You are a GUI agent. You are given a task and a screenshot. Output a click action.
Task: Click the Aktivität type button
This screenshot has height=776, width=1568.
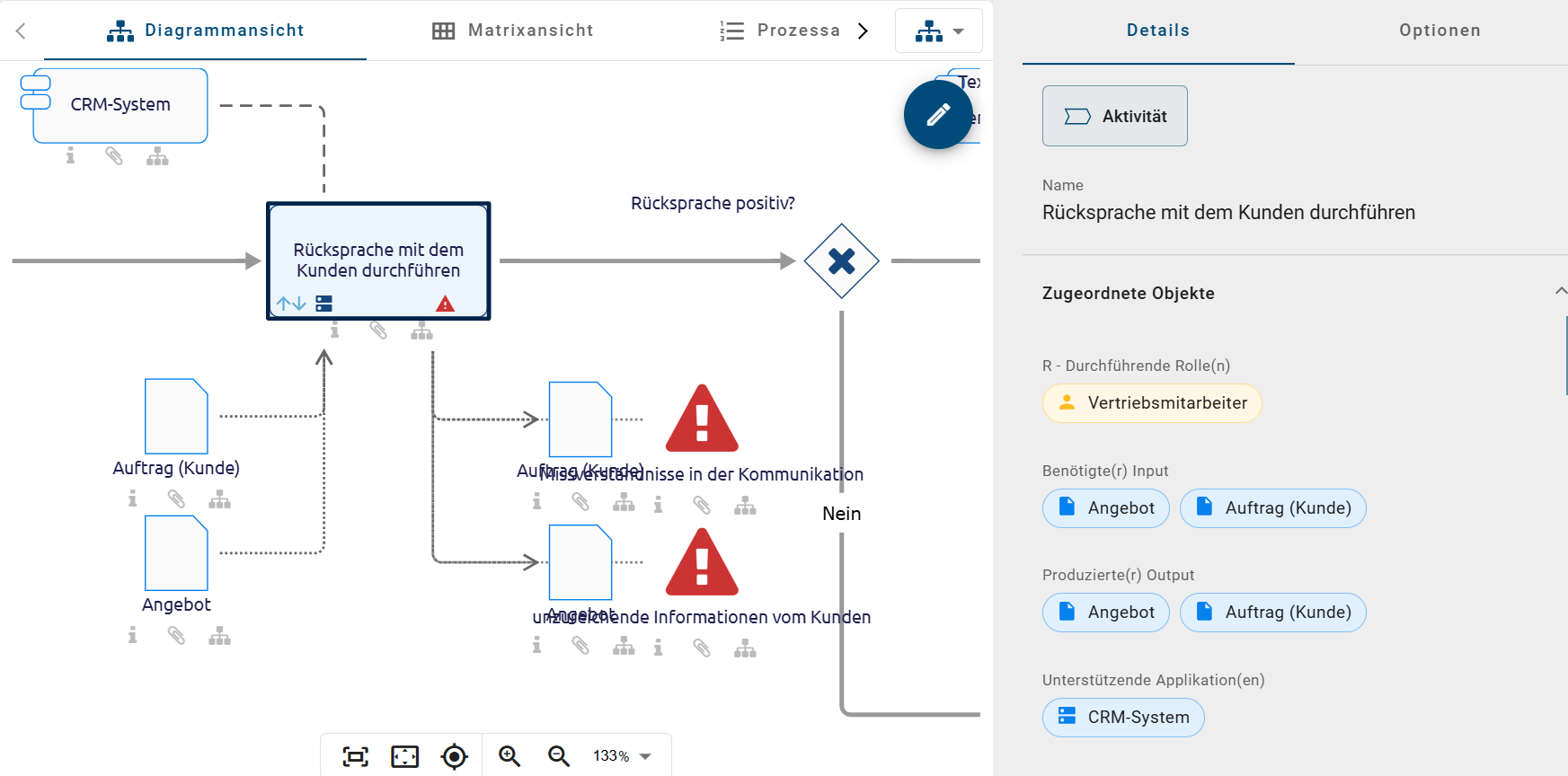click(x=1115, y=116)
